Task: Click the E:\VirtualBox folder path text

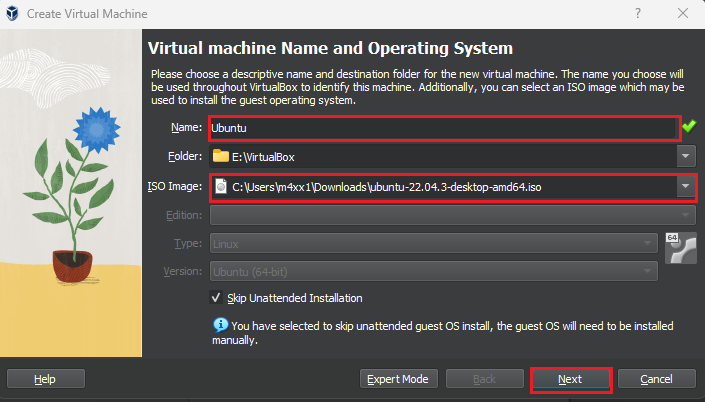Action: pos(263,157)
